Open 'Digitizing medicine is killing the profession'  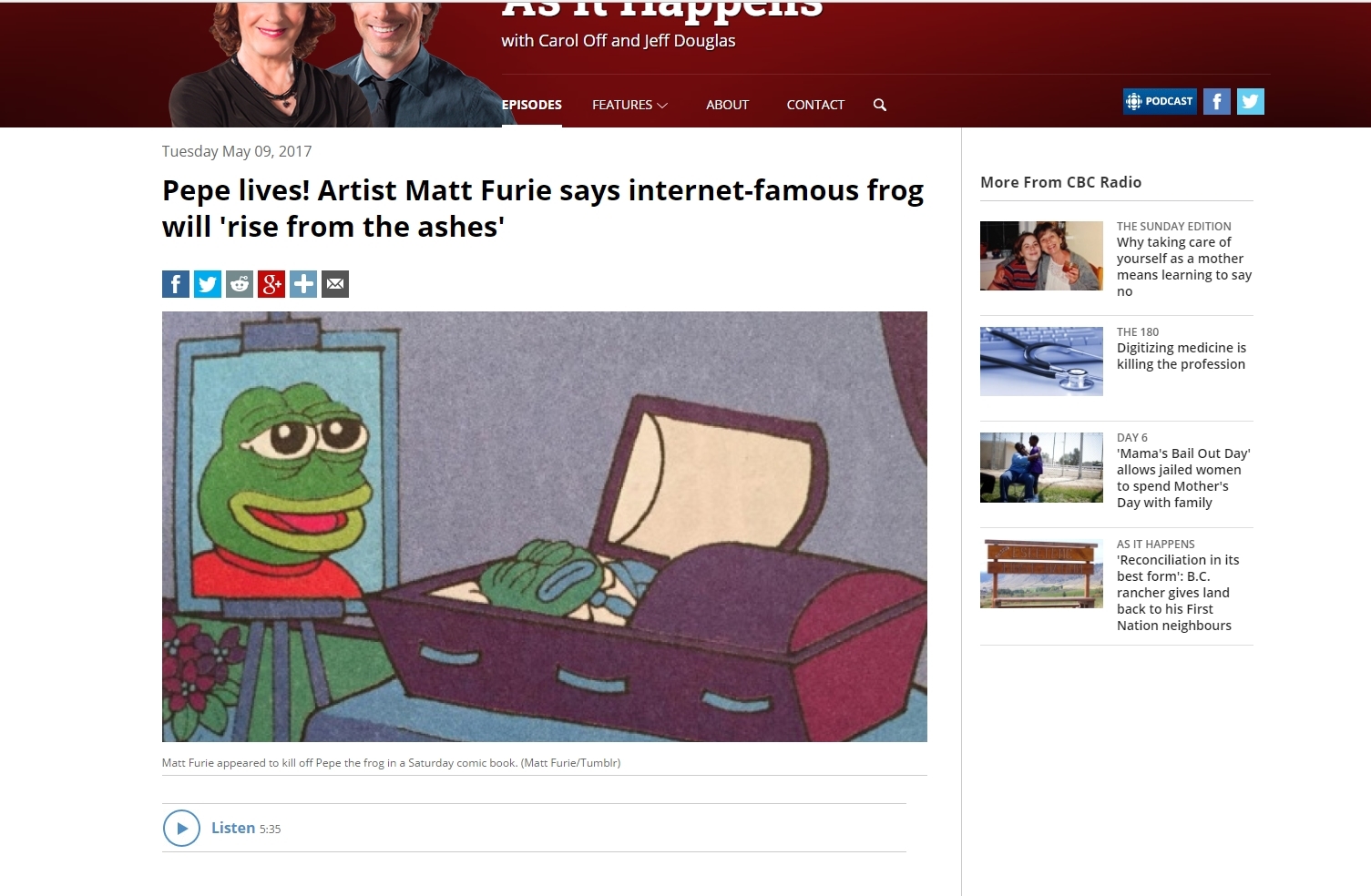click(x=1182, y=356)
